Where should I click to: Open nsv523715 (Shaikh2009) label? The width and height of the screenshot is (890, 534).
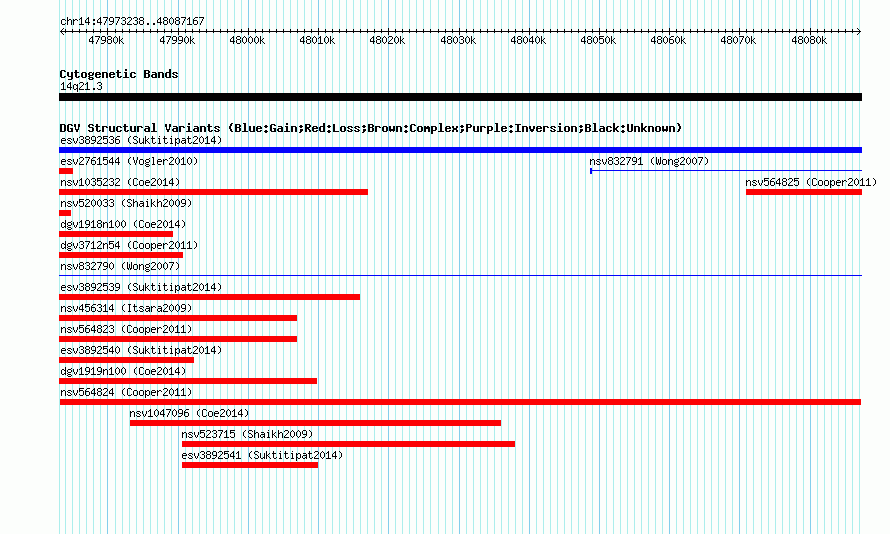[247, 434]
